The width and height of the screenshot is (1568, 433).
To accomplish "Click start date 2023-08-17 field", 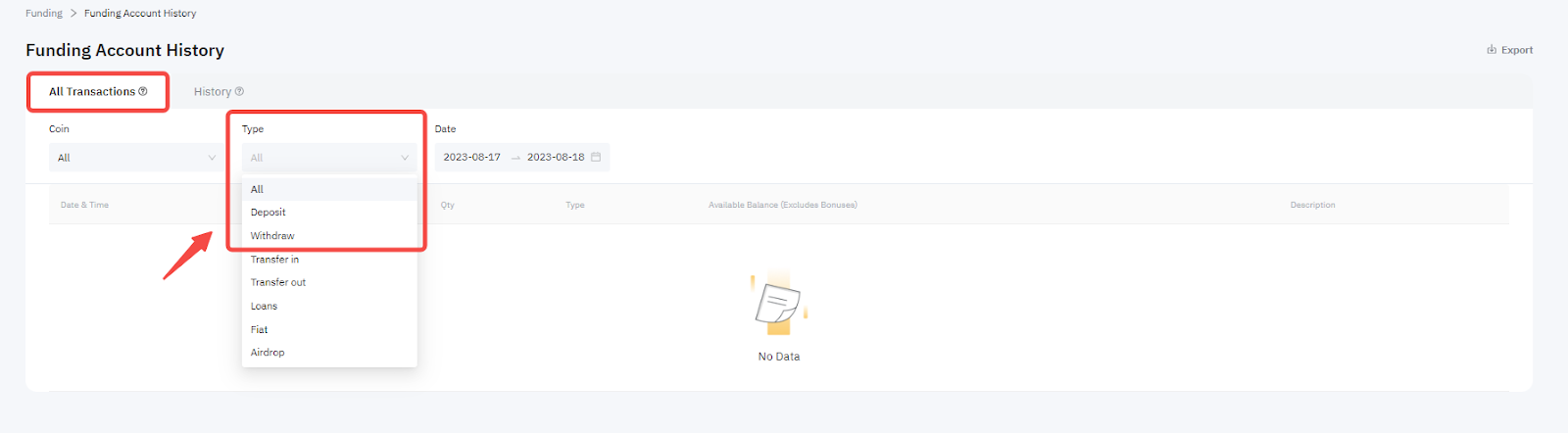I will [x=471, y=157].
